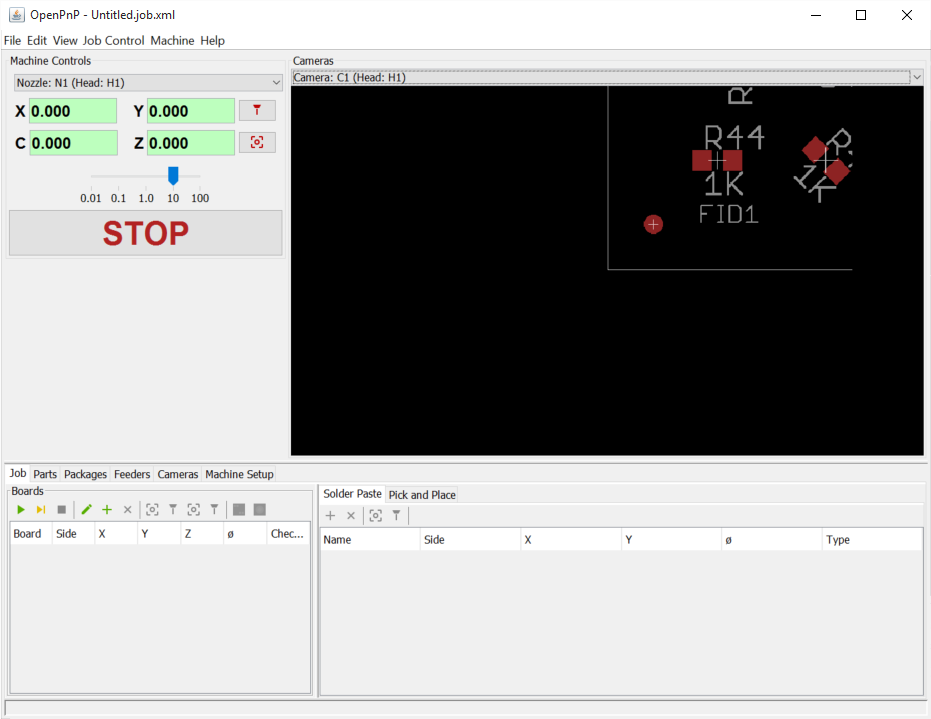931x719 pixels.
Task: Click the plus icon in Solder Paste toolbar
Action: (x=331, y=516)
